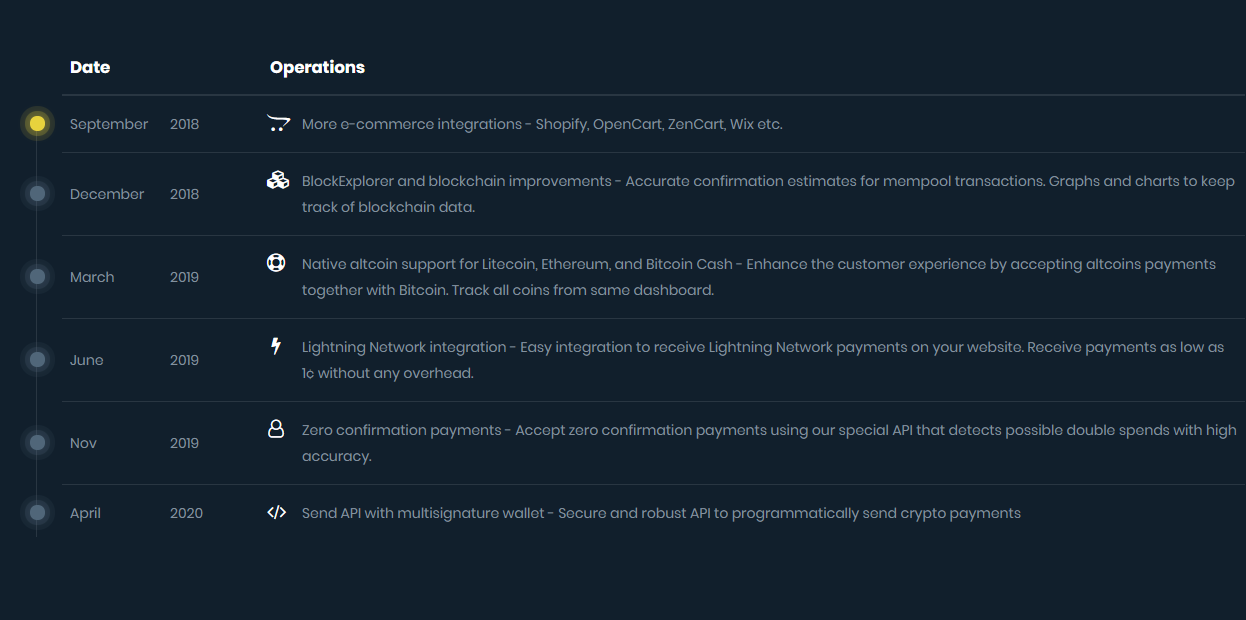Select the Nov 2019 timeline marker
Image resolution: width=1246 pixels, height=620 pixels.
click(x=37, y=443)
